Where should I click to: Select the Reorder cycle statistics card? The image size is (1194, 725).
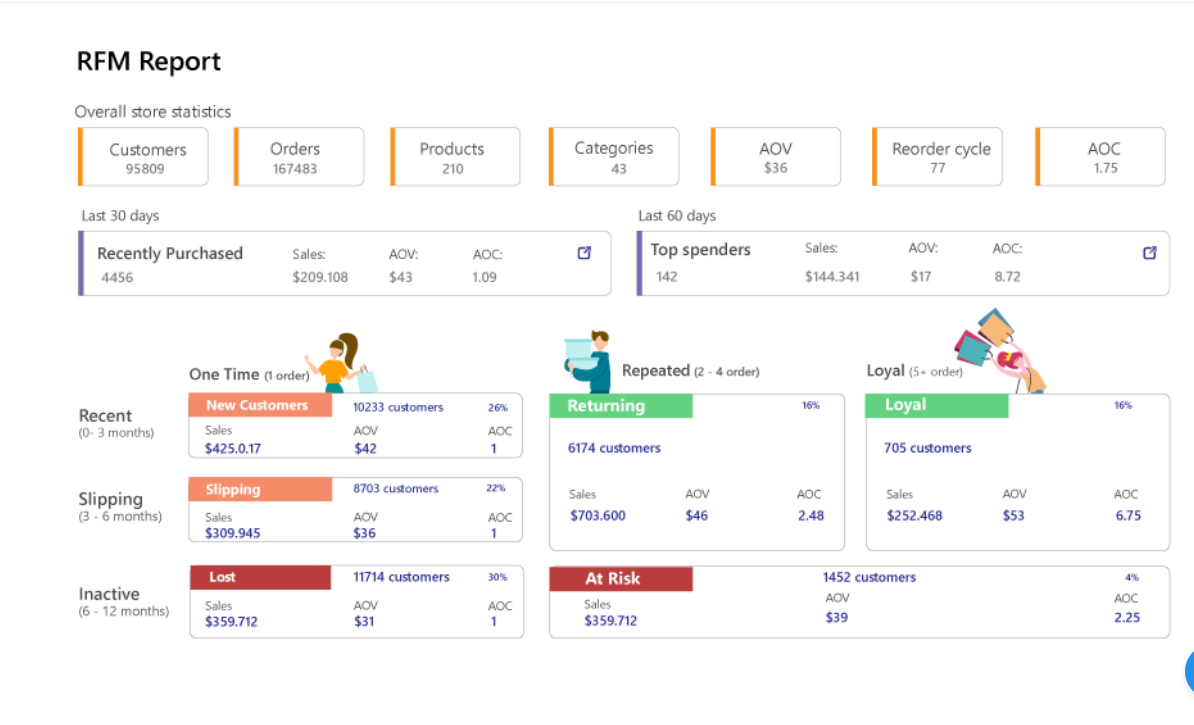(x=937, y=156)
